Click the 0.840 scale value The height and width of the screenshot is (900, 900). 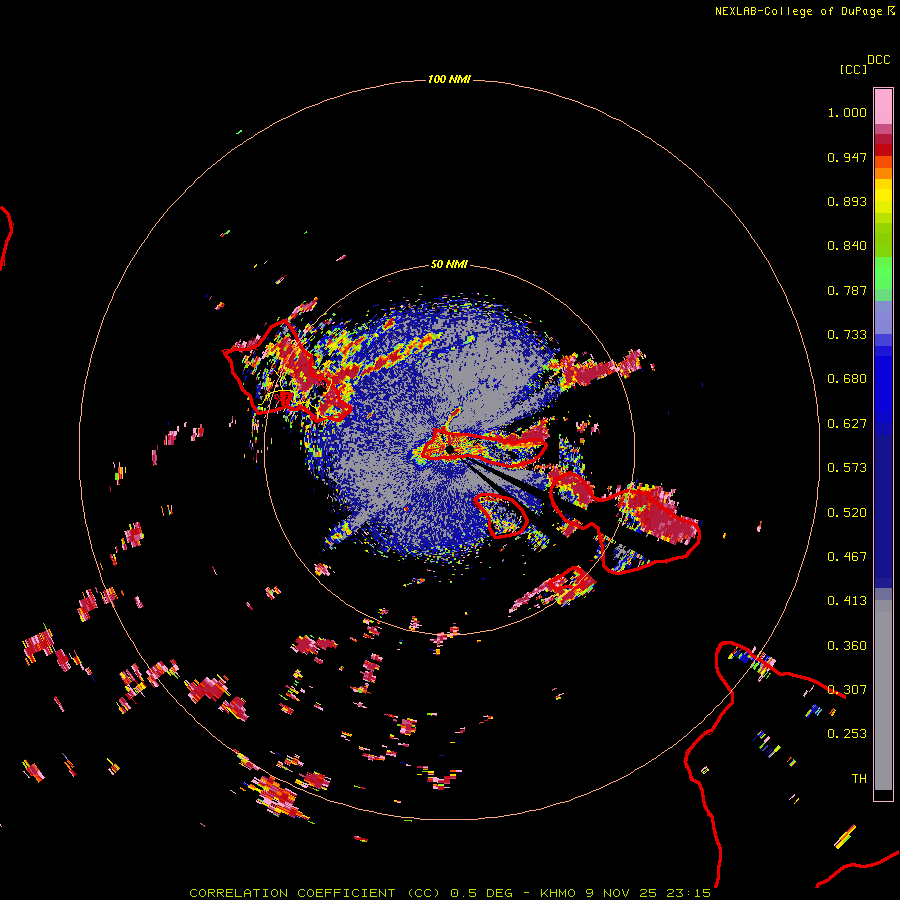tap(847, 246)
